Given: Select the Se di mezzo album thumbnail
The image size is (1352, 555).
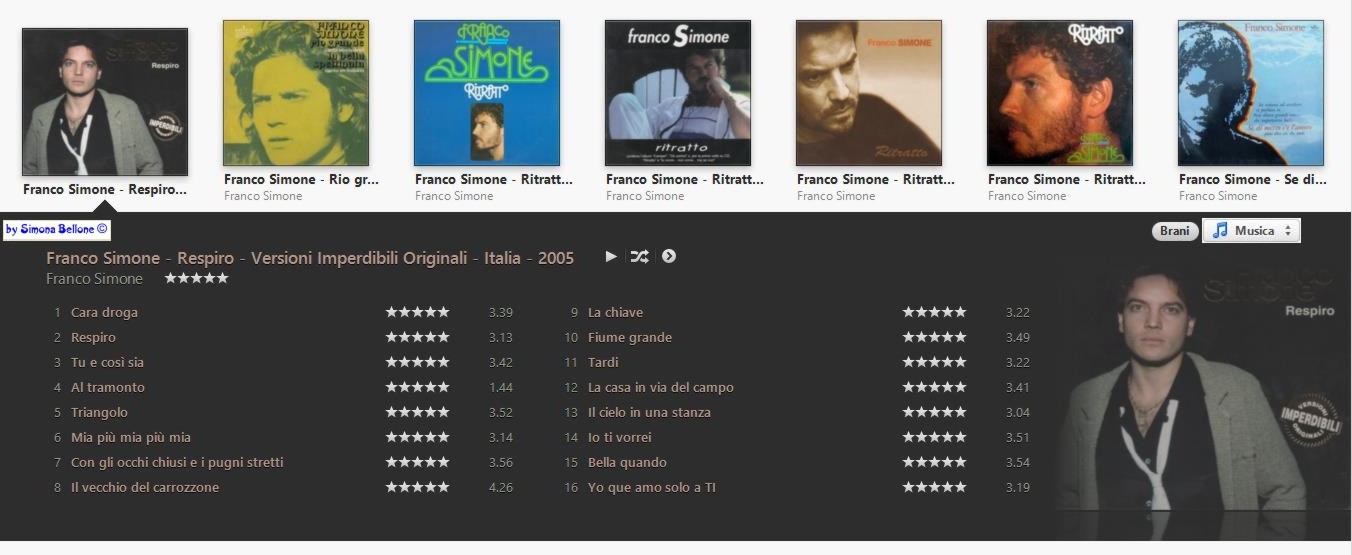Looking at the screenshot, I should pyautogui.click(x=1251, y=93).
